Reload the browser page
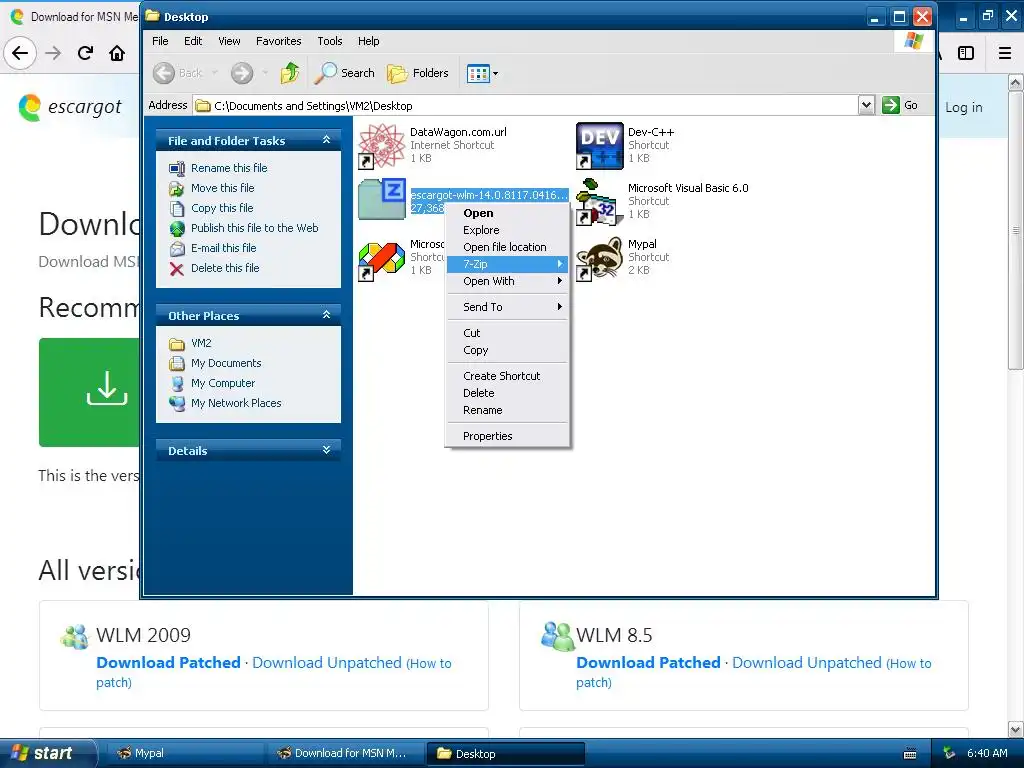The image size is (1024, 768). click(85, 53)
